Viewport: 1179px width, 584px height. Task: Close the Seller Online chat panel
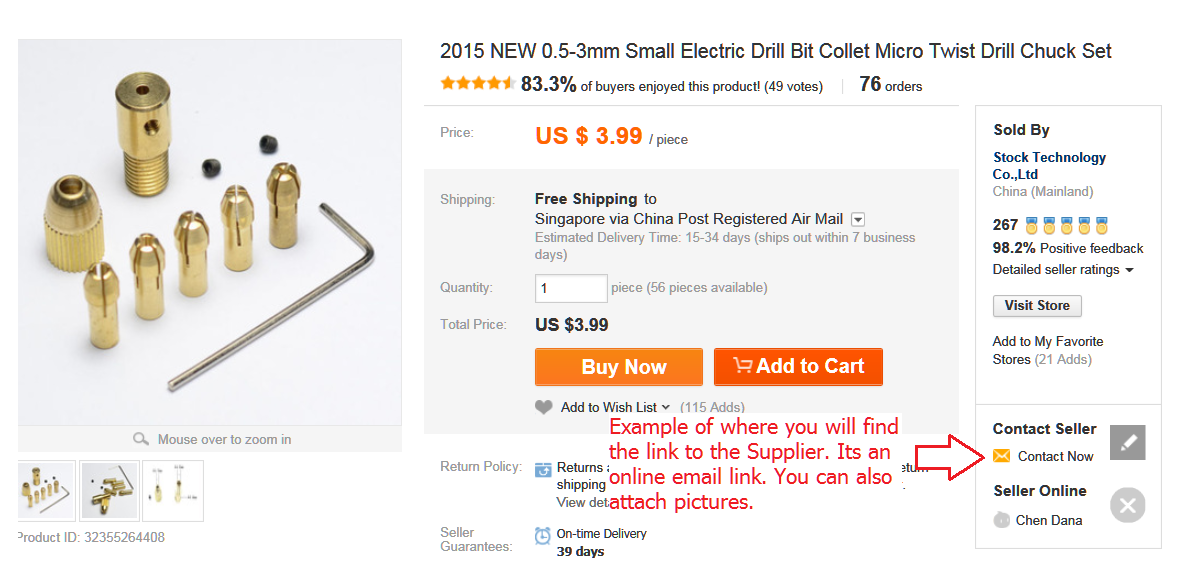[x=1128, y=505]
